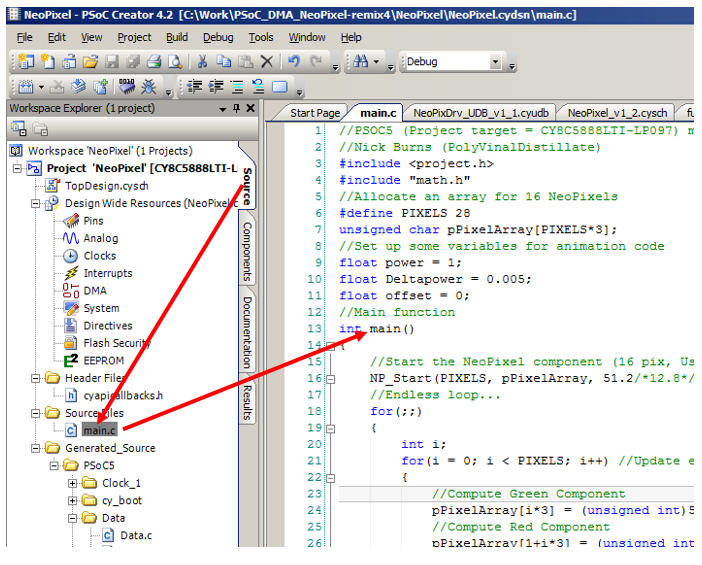
Task: Switch to NeoPixel_v1_2.cysch tab
Action: [617, 113]
